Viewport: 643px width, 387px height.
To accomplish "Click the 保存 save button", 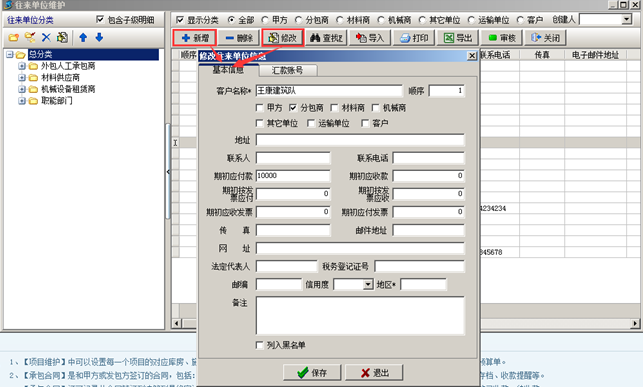I will [x=312, y=373].
